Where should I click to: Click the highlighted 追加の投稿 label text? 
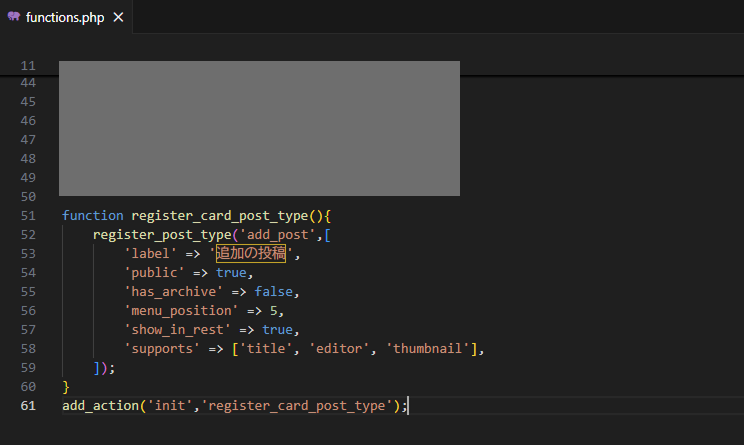tap(250, 253)
